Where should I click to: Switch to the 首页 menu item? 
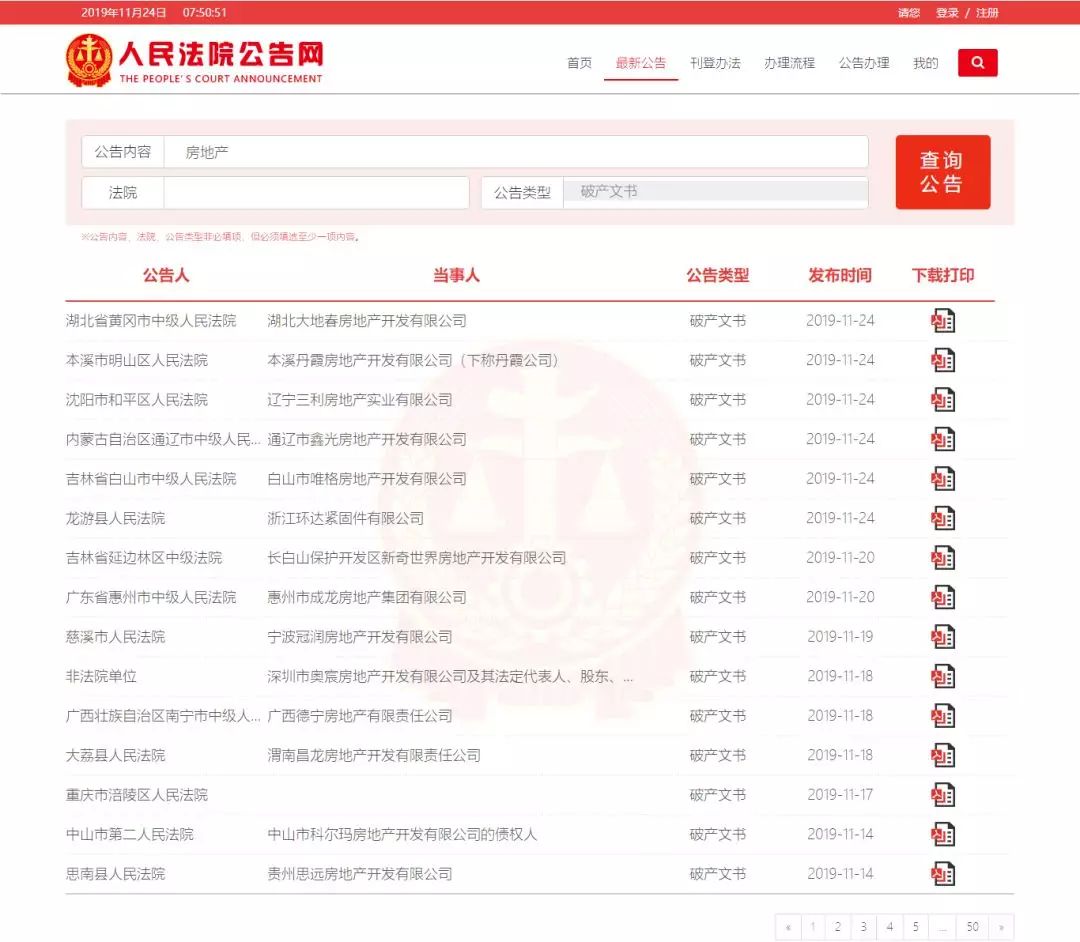[x=579, y=61]
